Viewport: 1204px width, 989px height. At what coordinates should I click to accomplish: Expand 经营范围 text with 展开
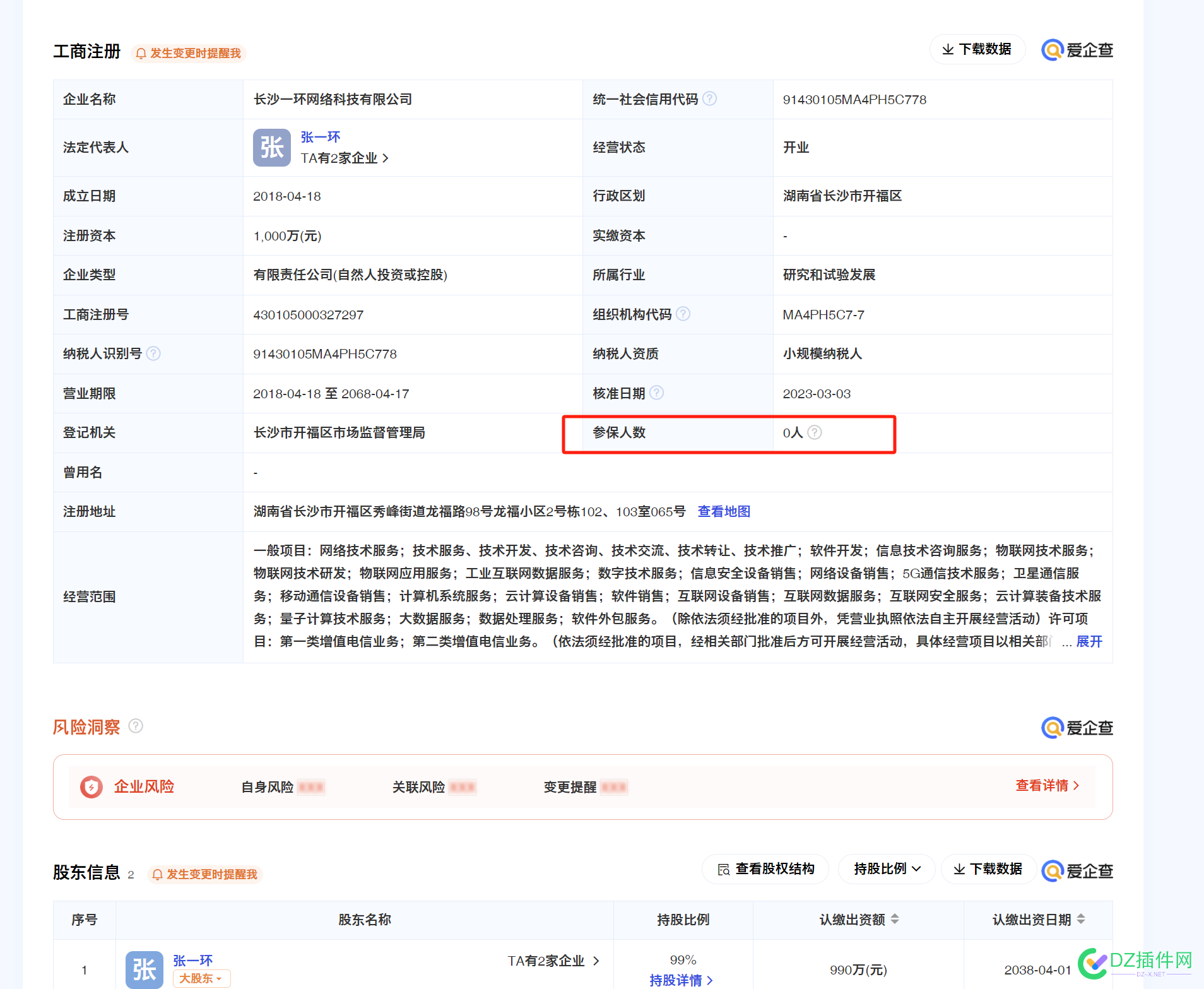(1089, 642)
